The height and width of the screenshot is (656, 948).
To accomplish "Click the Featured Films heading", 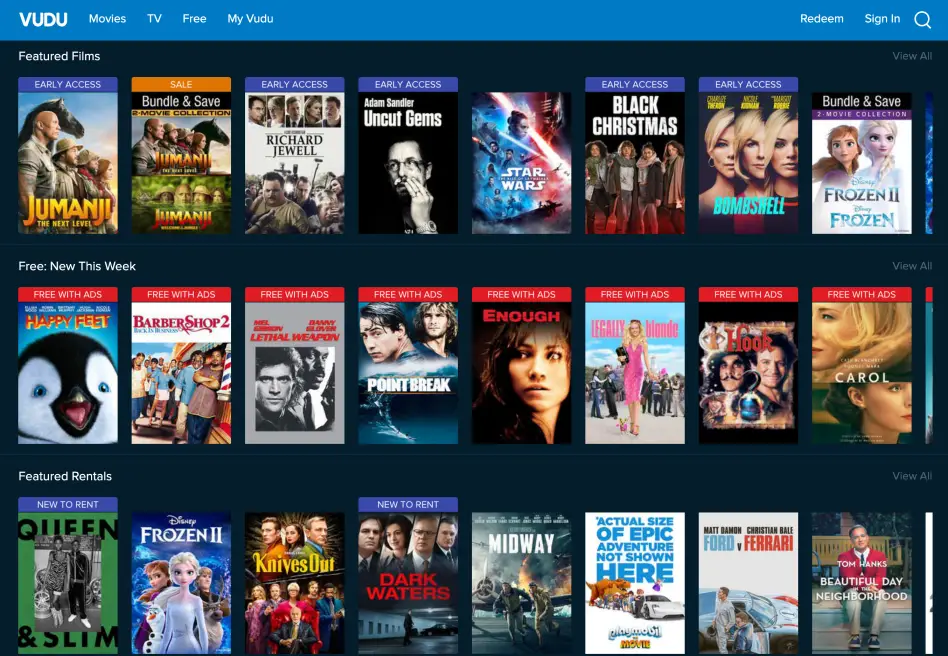I will [x=59, y=56].
